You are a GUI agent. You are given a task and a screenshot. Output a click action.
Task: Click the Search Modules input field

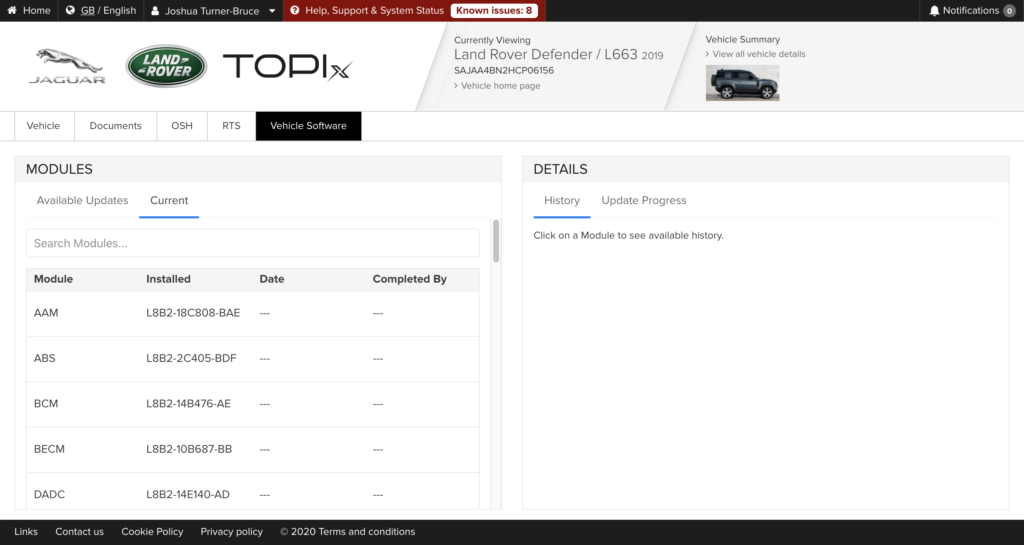click(252, 243)
